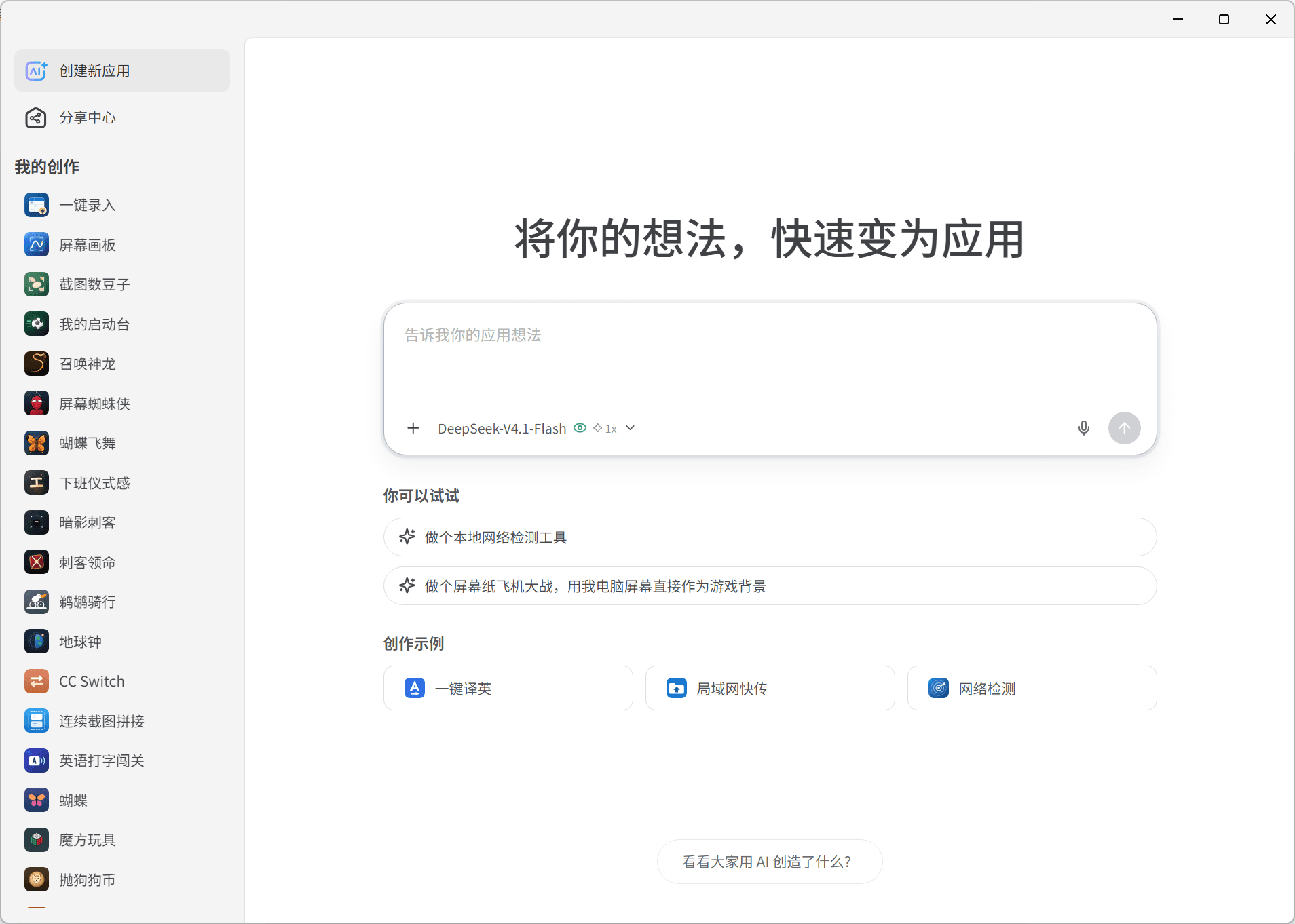Select 英语打字闯关 in sidebar

coord(122,761)
